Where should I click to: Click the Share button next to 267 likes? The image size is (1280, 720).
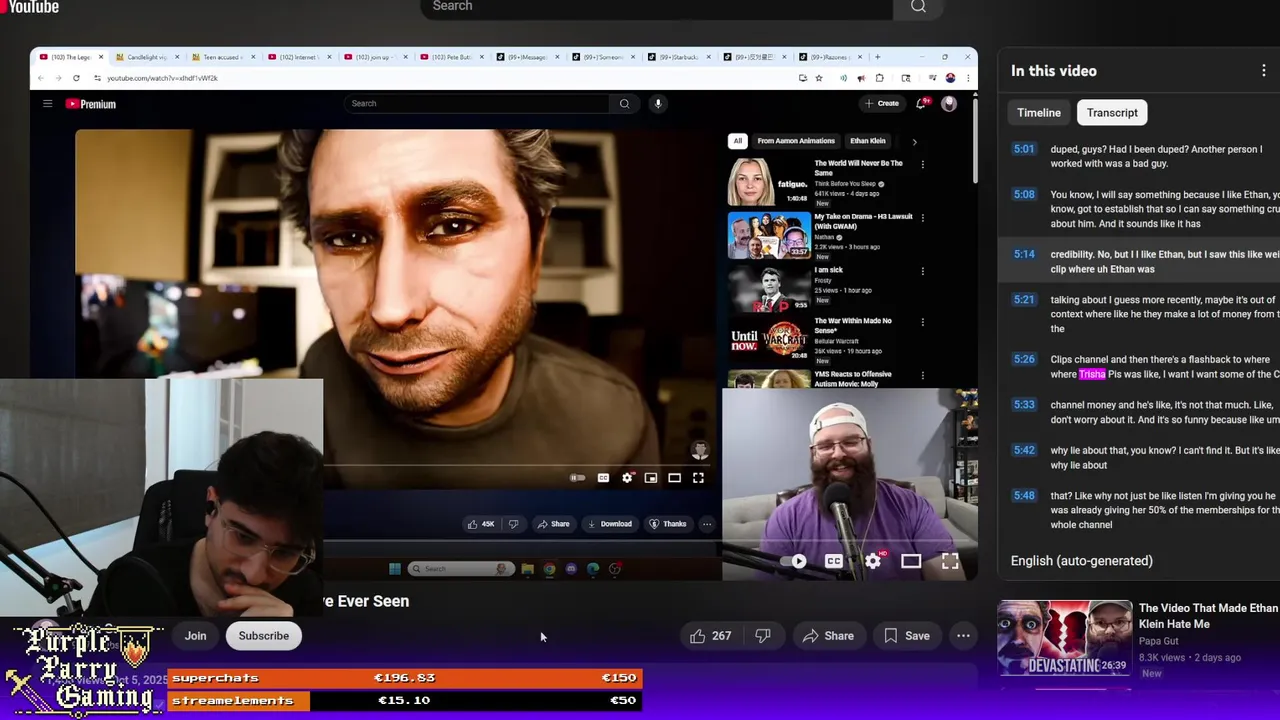pyautogui.click(x=828, y=636)
